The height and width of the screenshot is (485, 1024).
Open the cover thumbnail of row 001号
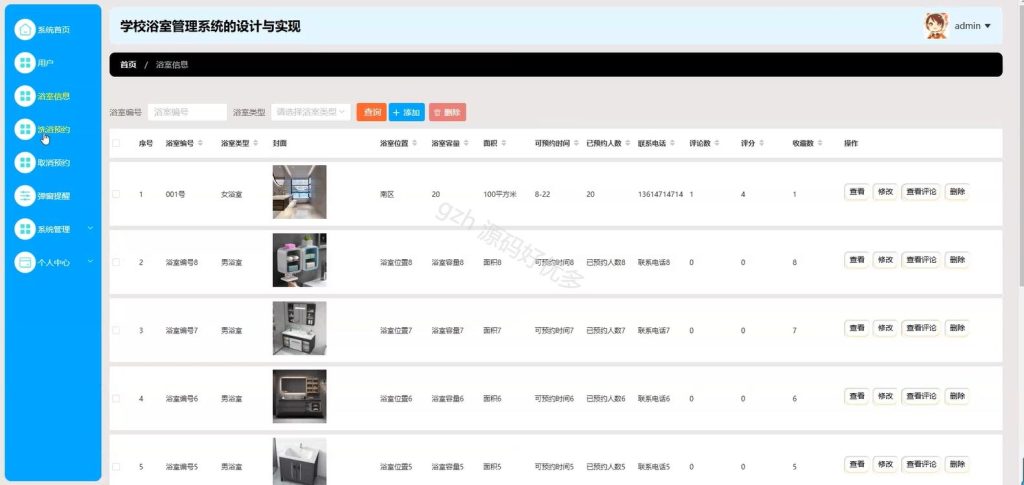point(299,192)
